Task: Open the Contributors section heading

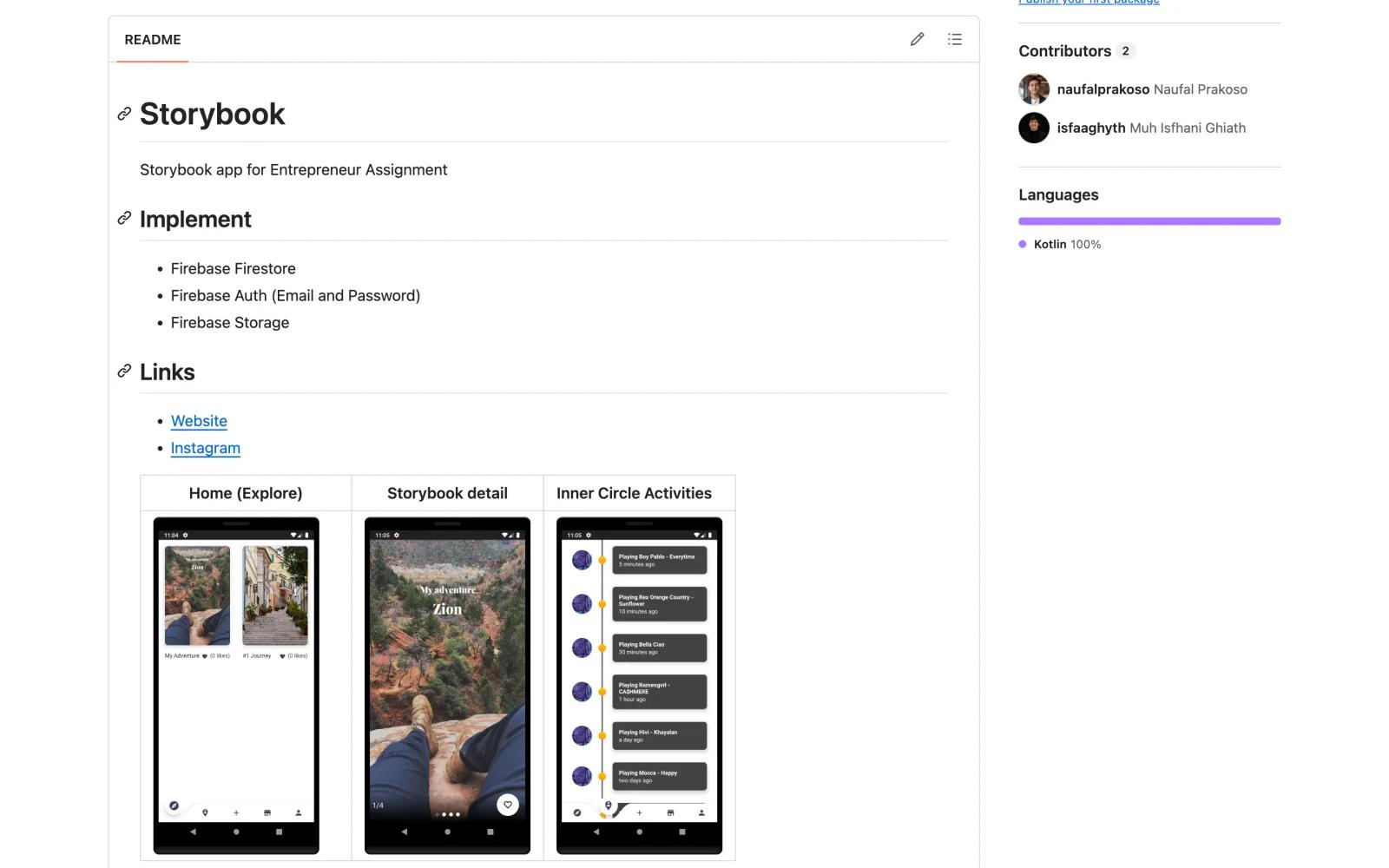Action: [x=1064, y=51]
